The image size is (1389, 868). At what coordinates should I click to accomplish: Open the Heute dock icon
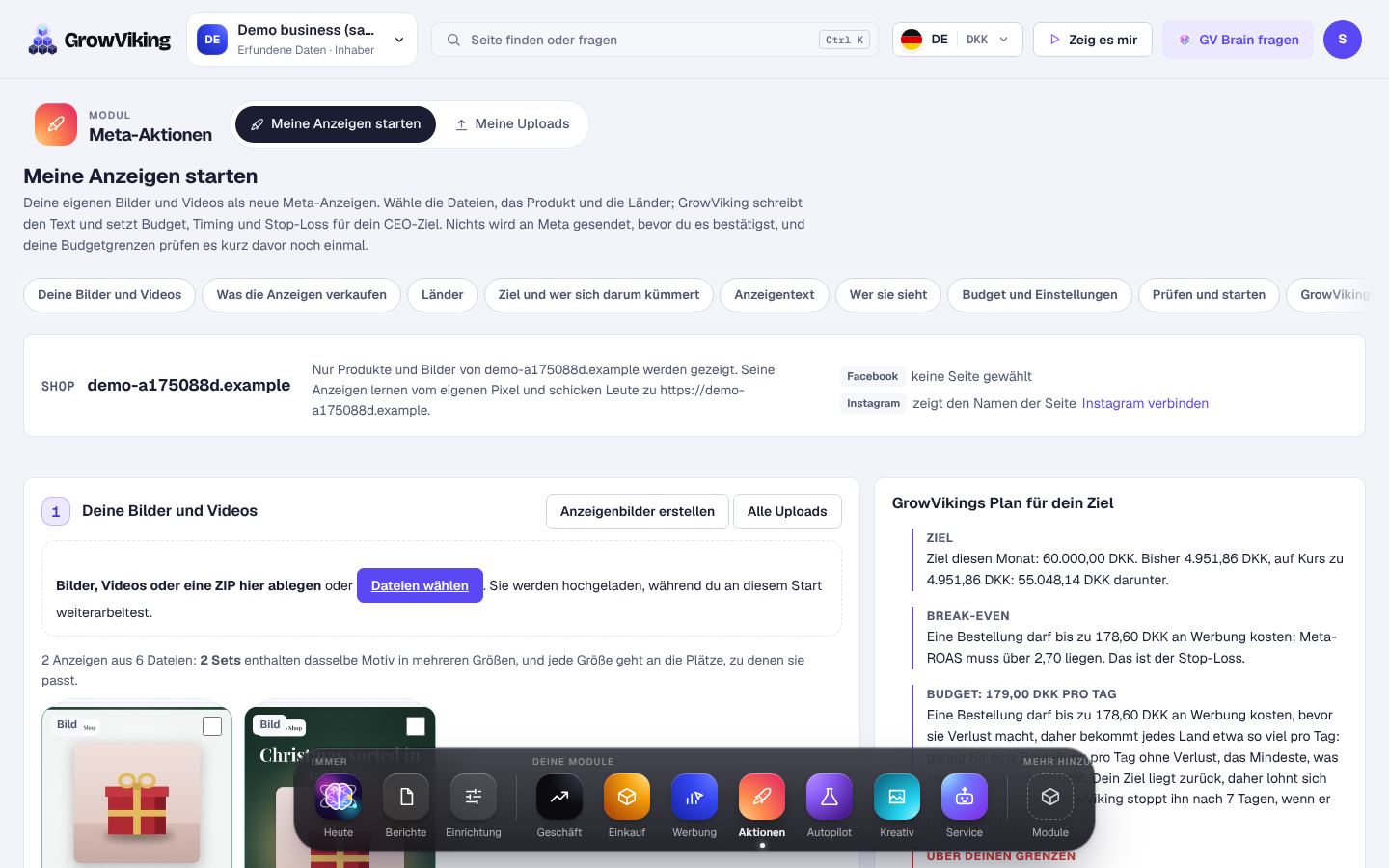[x=339, y=797]
